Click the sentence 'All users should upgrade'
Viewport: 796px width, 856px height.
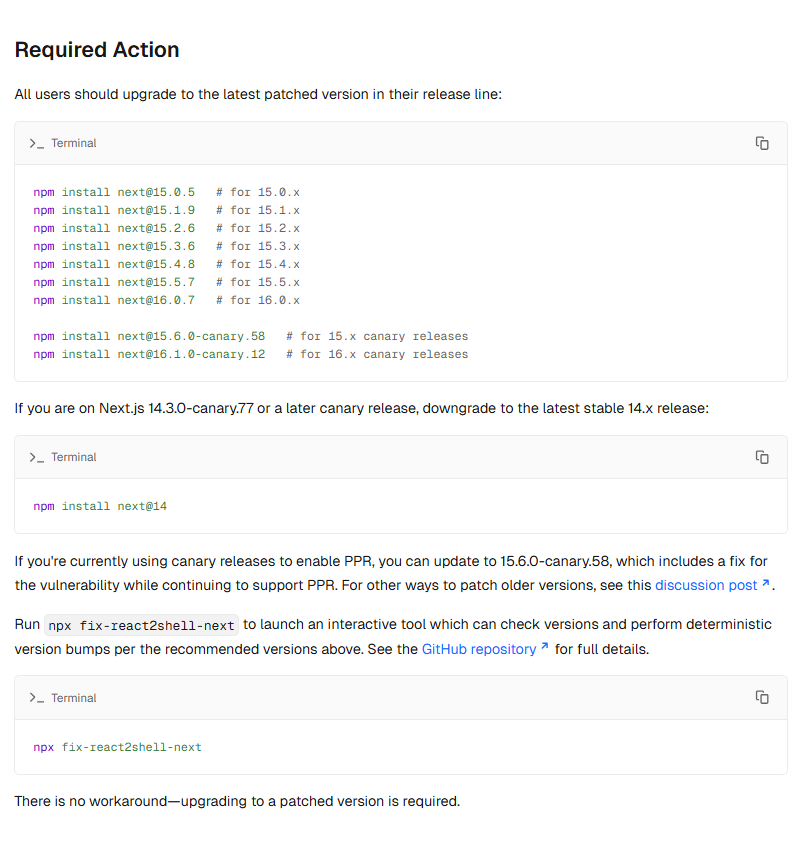(x=258, y=94)
